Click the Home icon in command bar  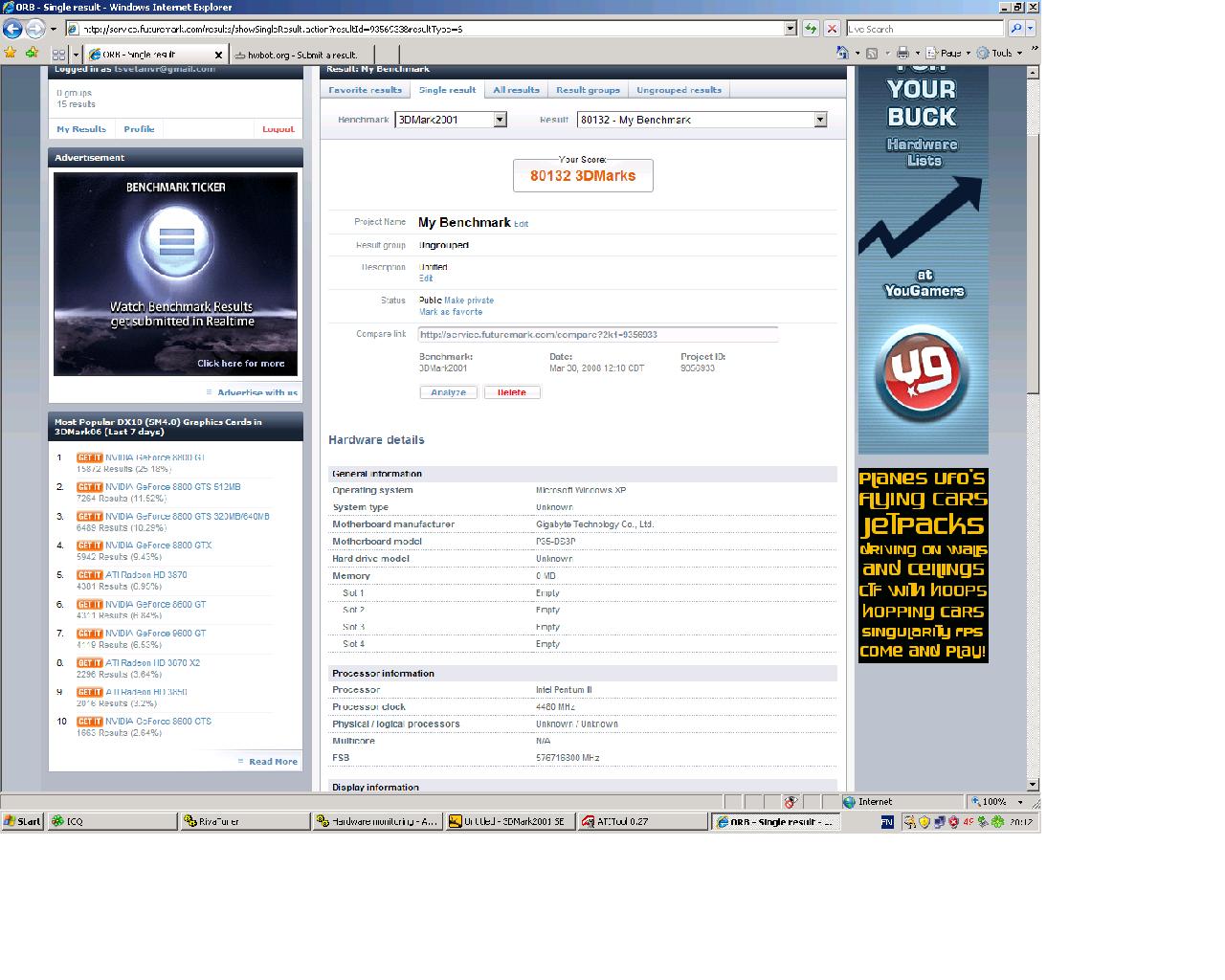point(842,53)
